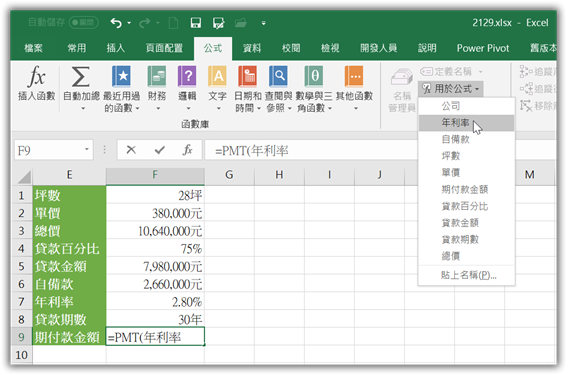Select 貸款期數 in the names menu
567x375 pixels.
pyautogui.click(x=466, y=239)
